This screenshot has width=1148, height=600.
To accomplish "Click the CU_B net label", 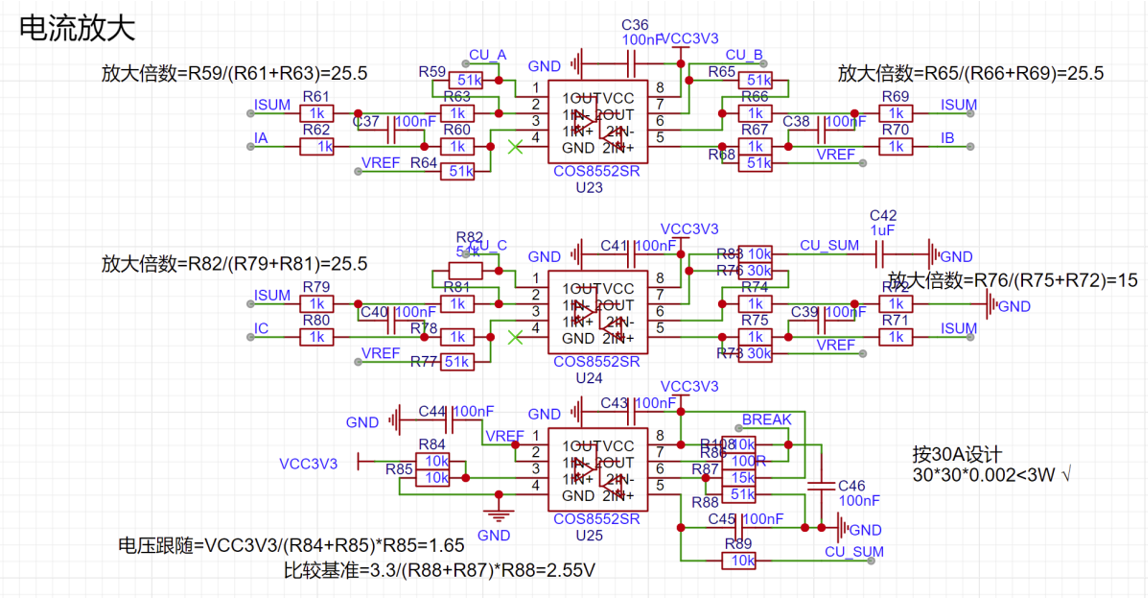I will [744, 54].
